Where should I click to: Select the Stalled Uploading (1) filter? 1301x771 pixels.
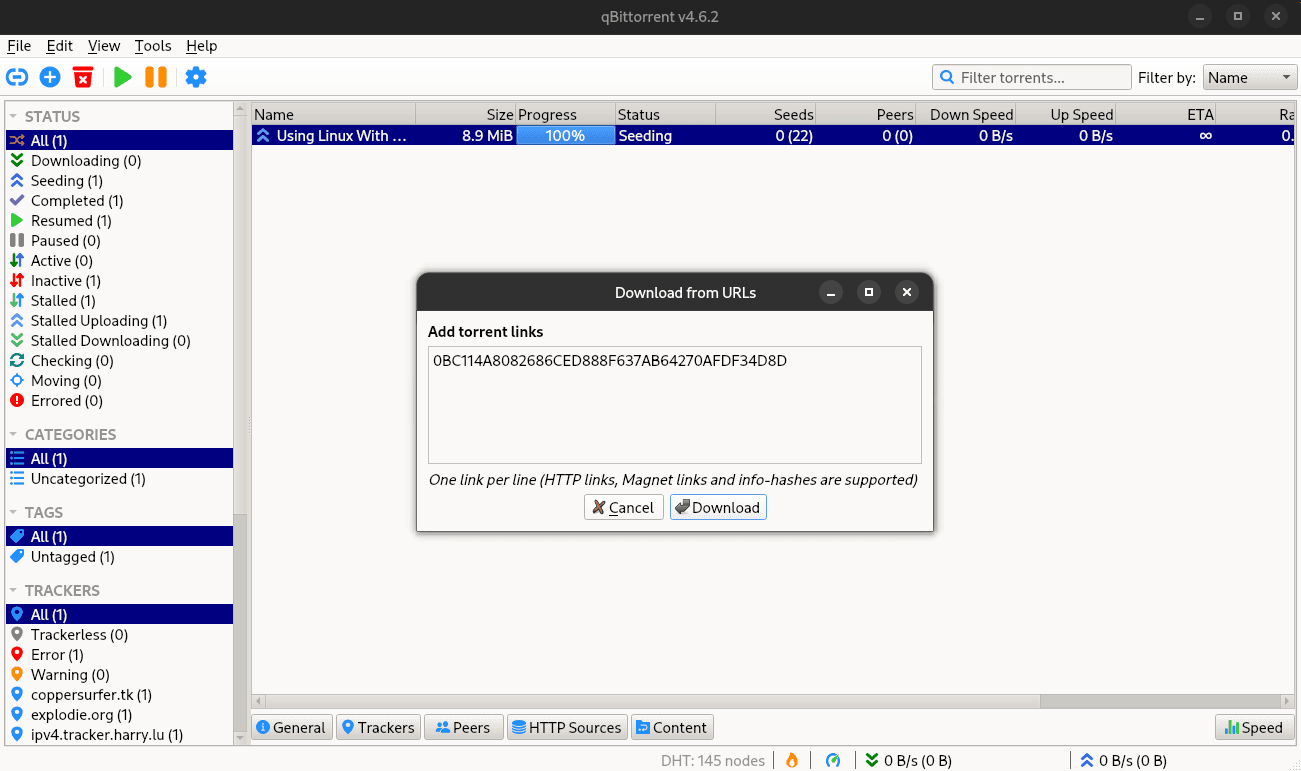coord(119,321)
